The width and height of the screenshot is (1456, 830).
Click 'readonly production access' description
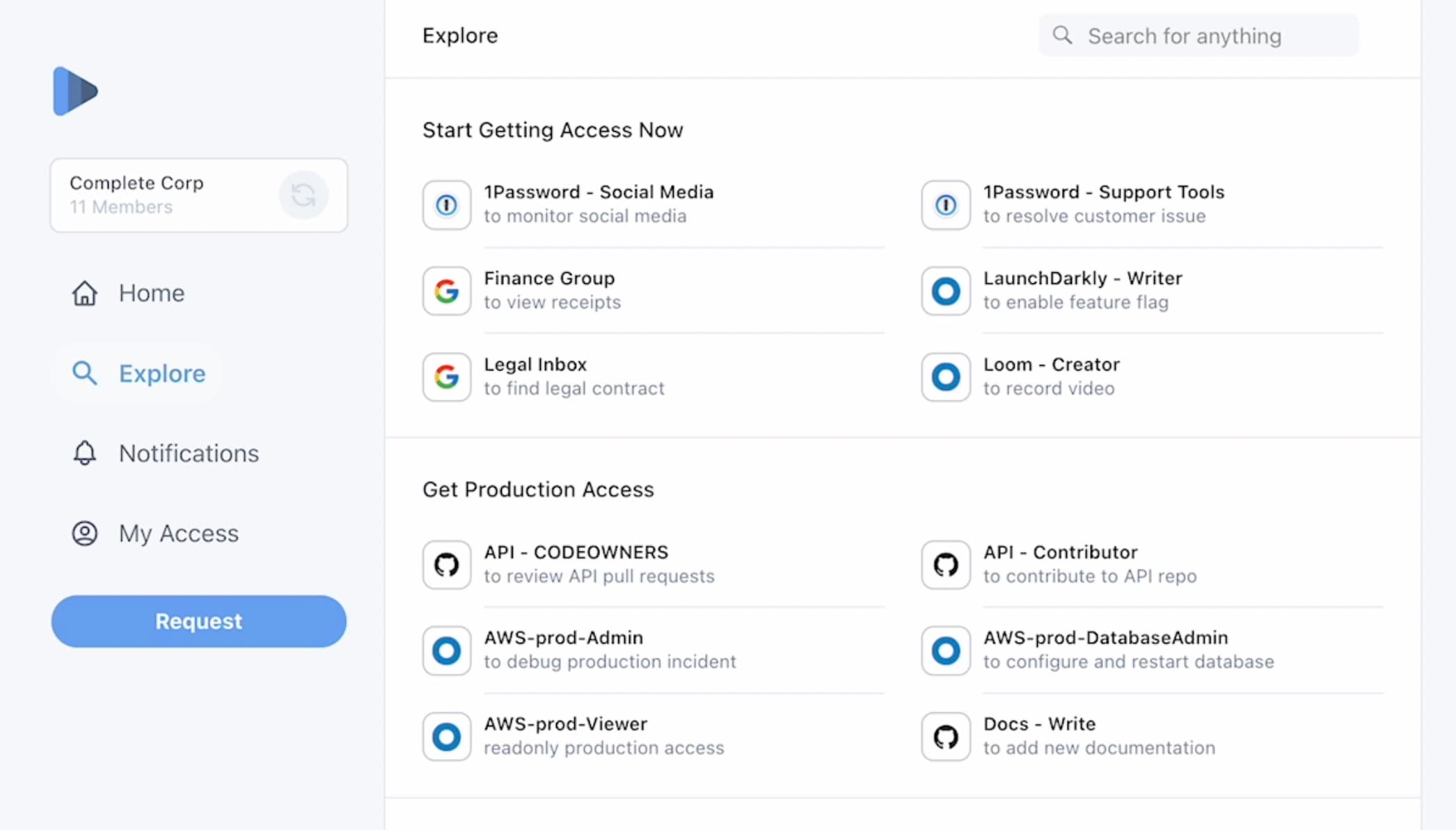point(604,748)
